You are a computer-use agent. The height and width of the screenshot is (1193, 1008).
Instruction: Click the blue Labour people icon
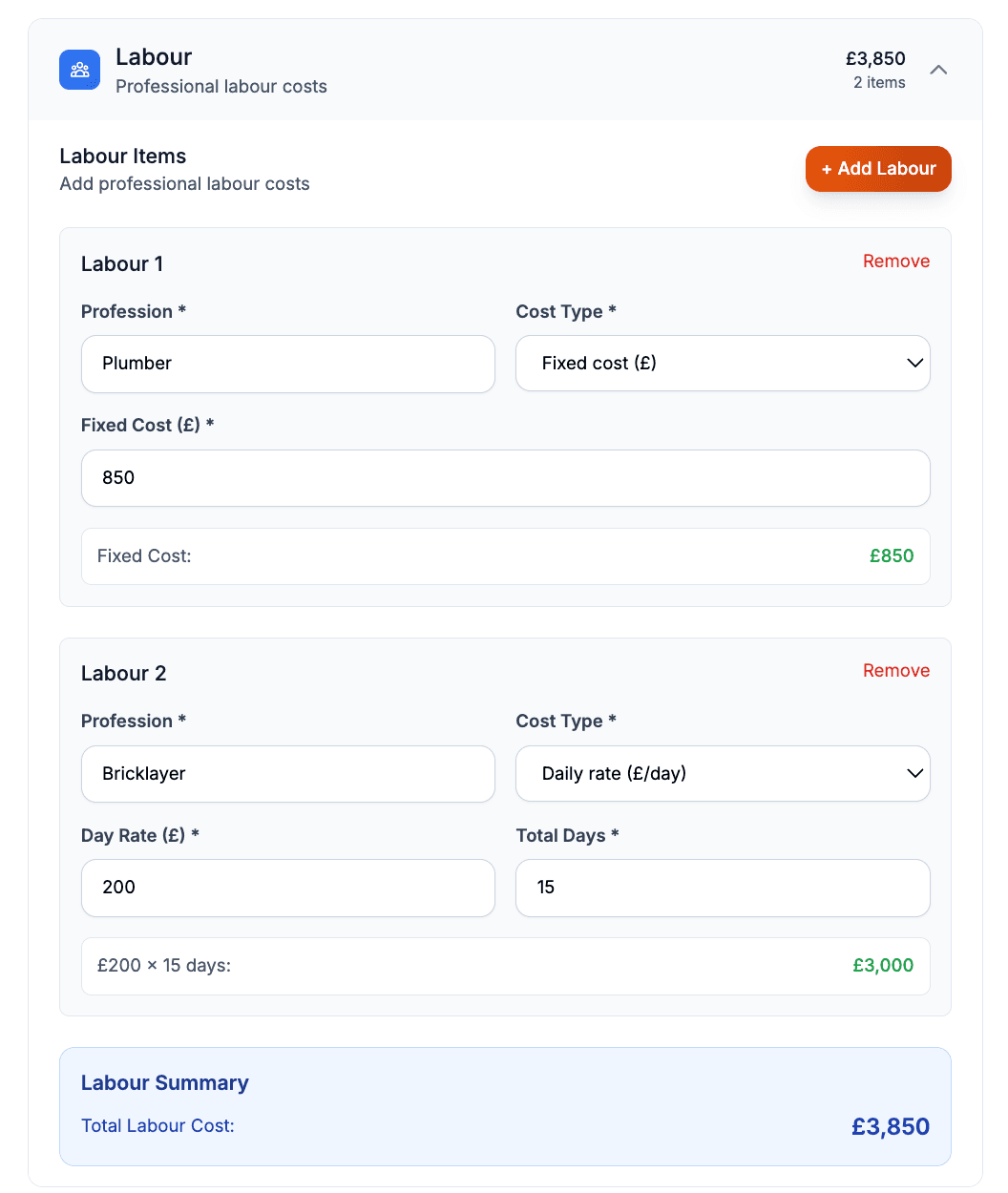[79, 70]
